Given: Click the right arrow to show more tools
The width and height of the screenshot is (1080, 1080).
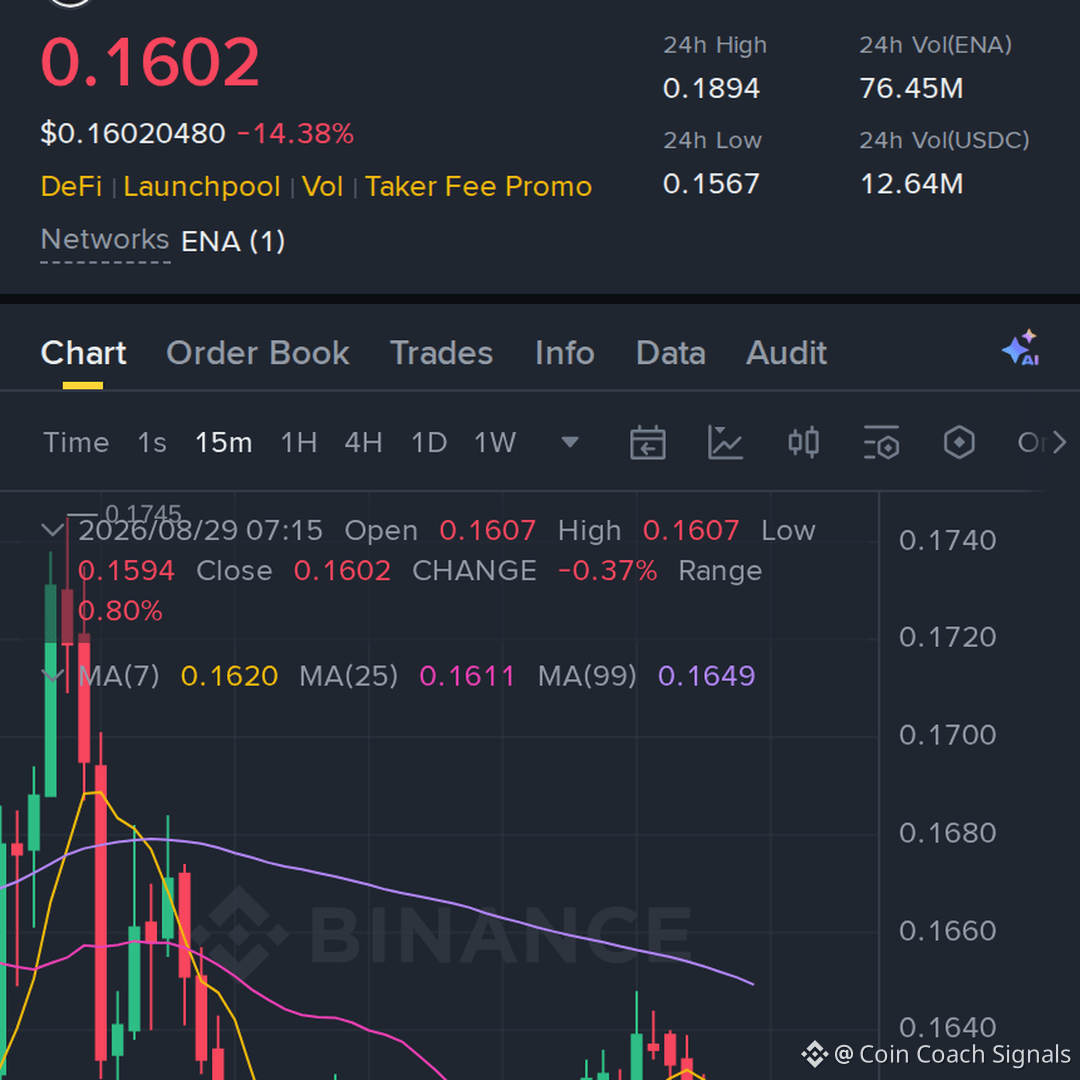Looking at the screenshot, I should point(1059,442).
